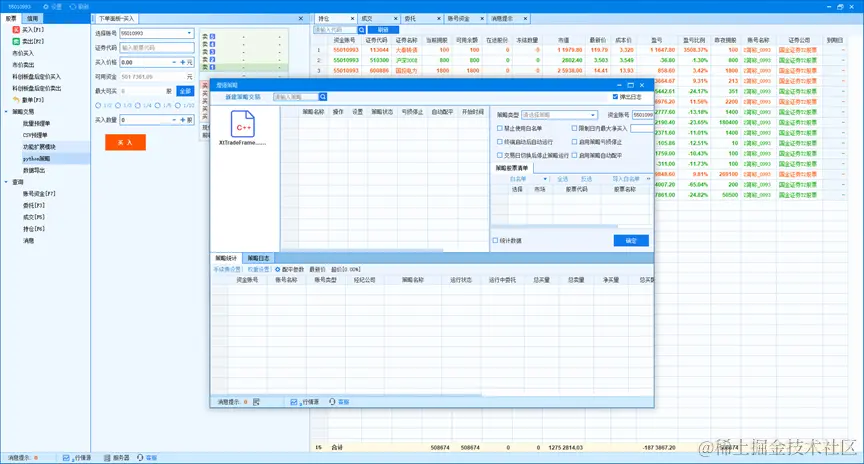The height and width of the screenshot is (464, 864).
Task: Close the 消息提示 tab with its X
Action: [x=525, y=19]
